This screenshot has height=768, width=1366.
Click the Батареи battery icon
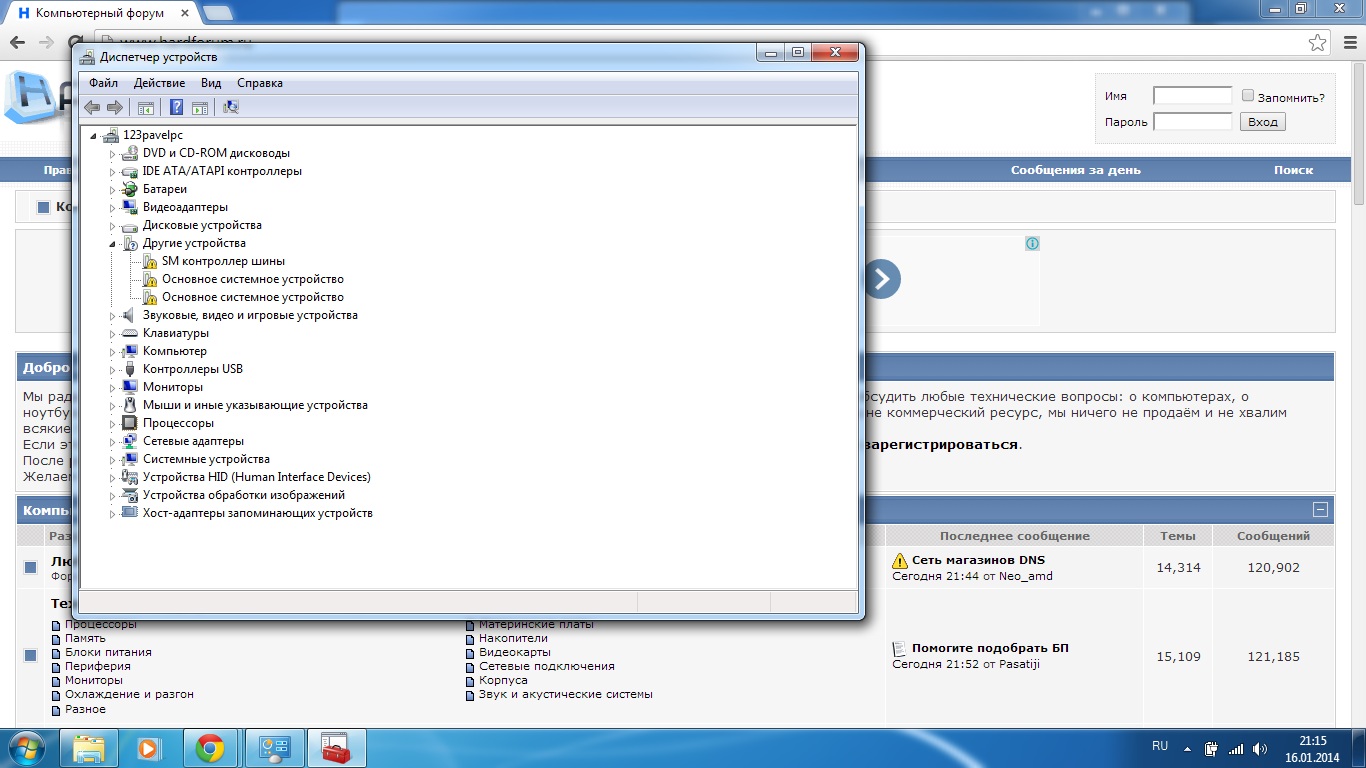coord(129,189)
